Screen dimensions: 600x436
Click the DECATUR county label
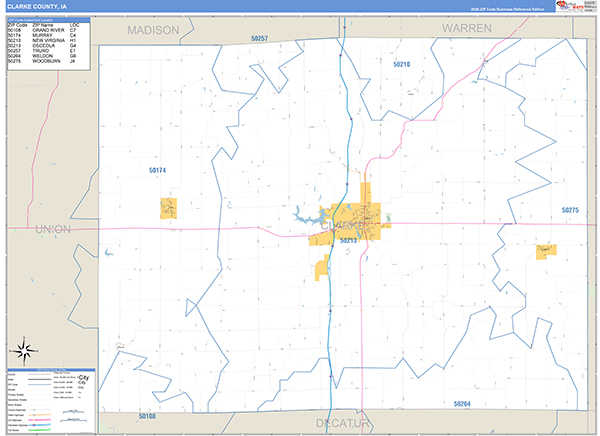click(x=342, y=423)
